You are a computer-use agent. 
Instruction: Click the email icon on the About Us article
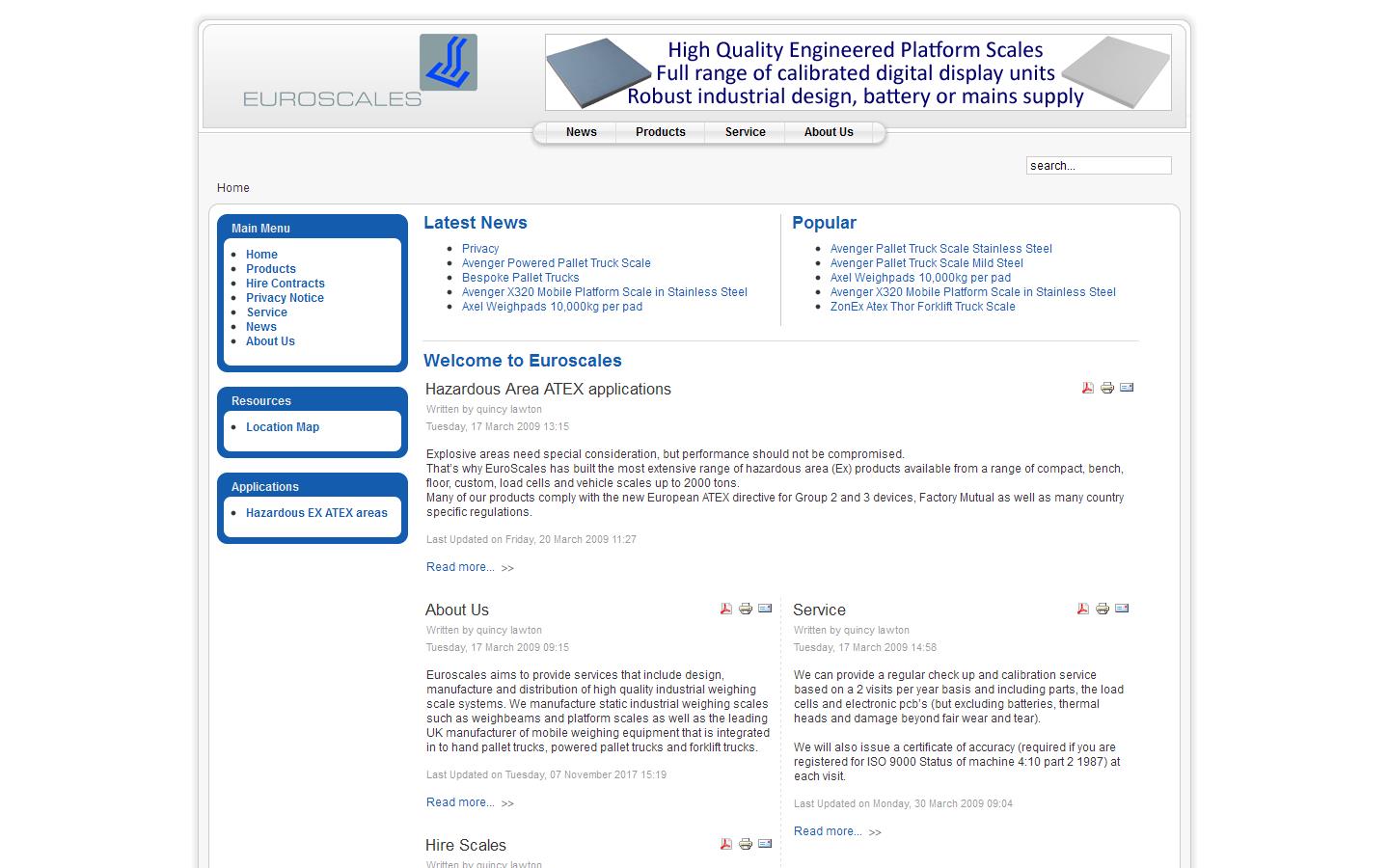(765, 609)
